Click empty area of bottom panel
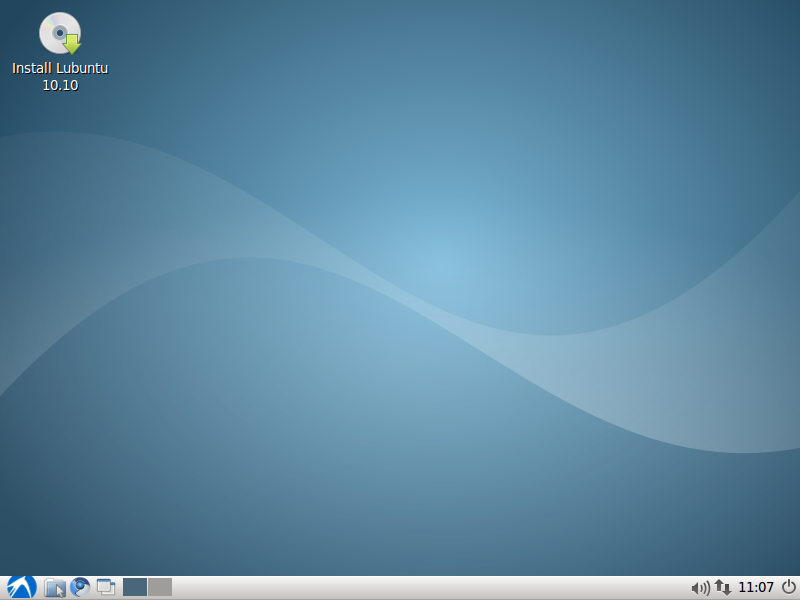The image size is (800, 600). pyautogui.click(x=420, y=587)
